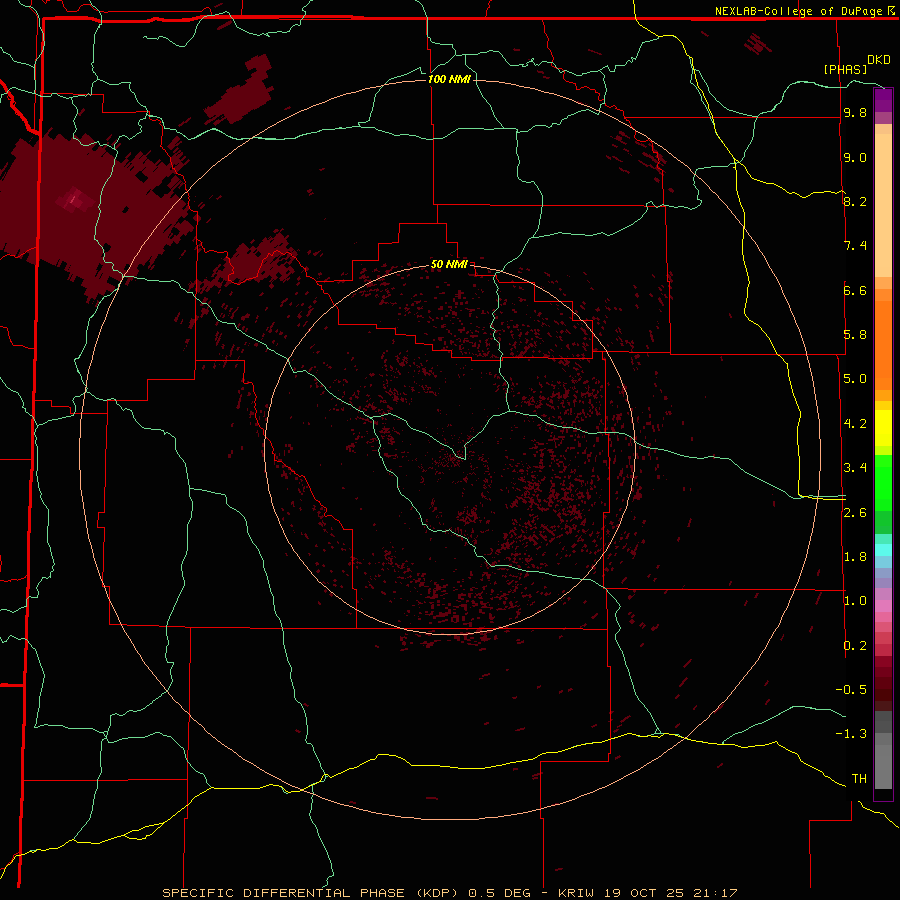This screenshot has width=900, height=900.
Task: Click the "NEXLAB-College of DuPage" header text
Action: click(798, 11)
